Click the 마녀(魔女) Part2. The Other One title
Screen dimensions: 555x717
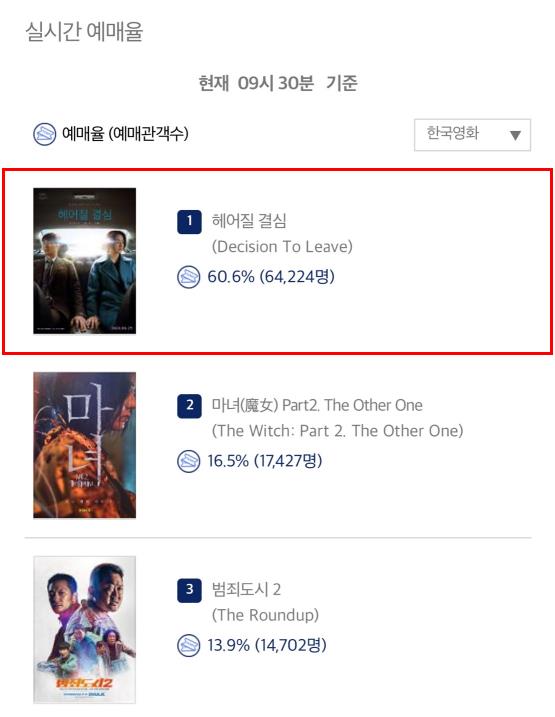(x=317, y=405)
